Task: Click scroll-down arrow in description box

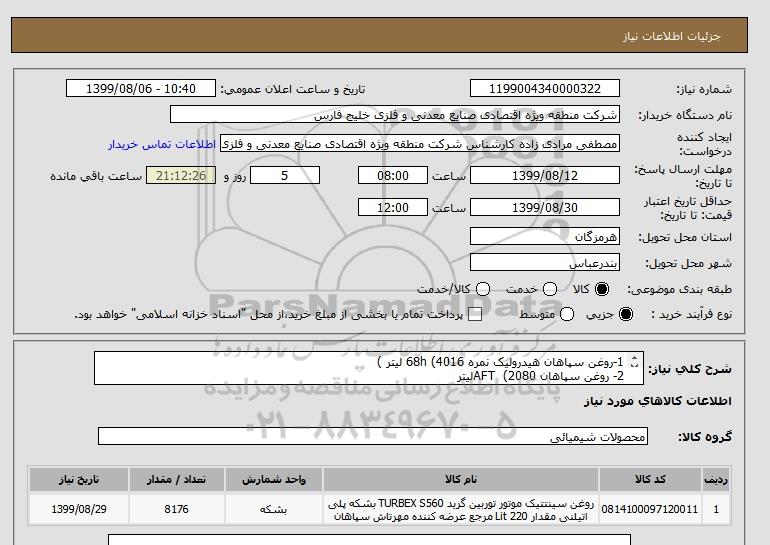Action: pos(634,365)
